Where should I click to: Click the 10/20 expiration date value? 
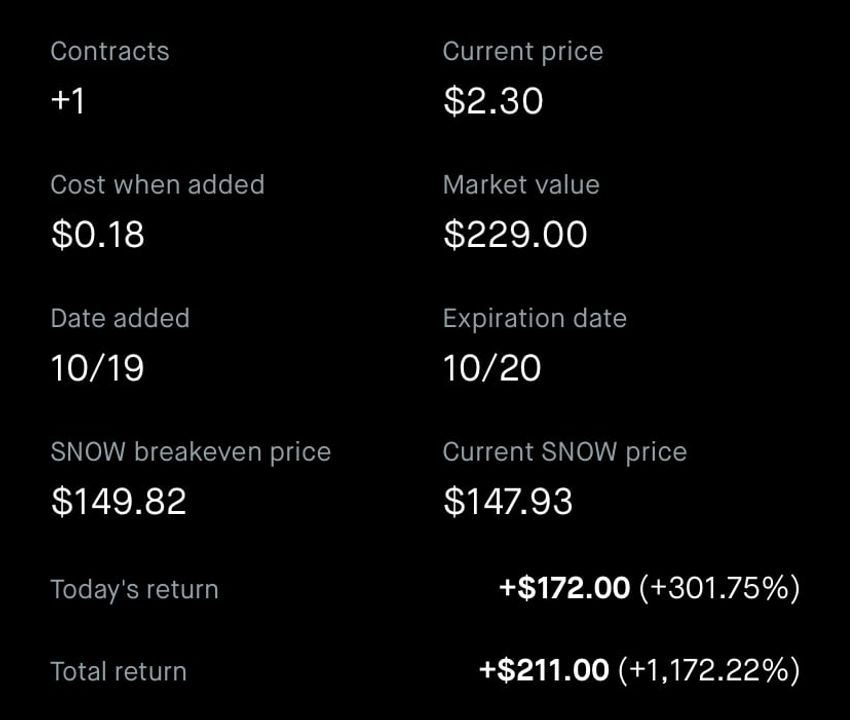point(492,368)
